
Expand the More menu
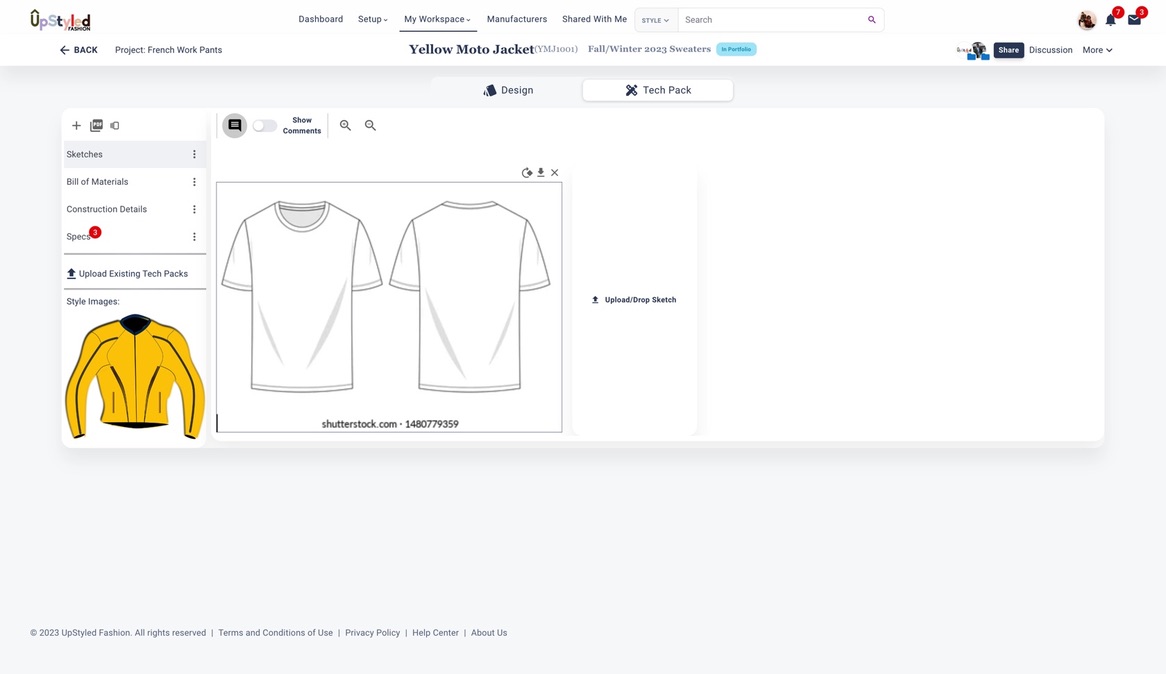[1097, 50]
